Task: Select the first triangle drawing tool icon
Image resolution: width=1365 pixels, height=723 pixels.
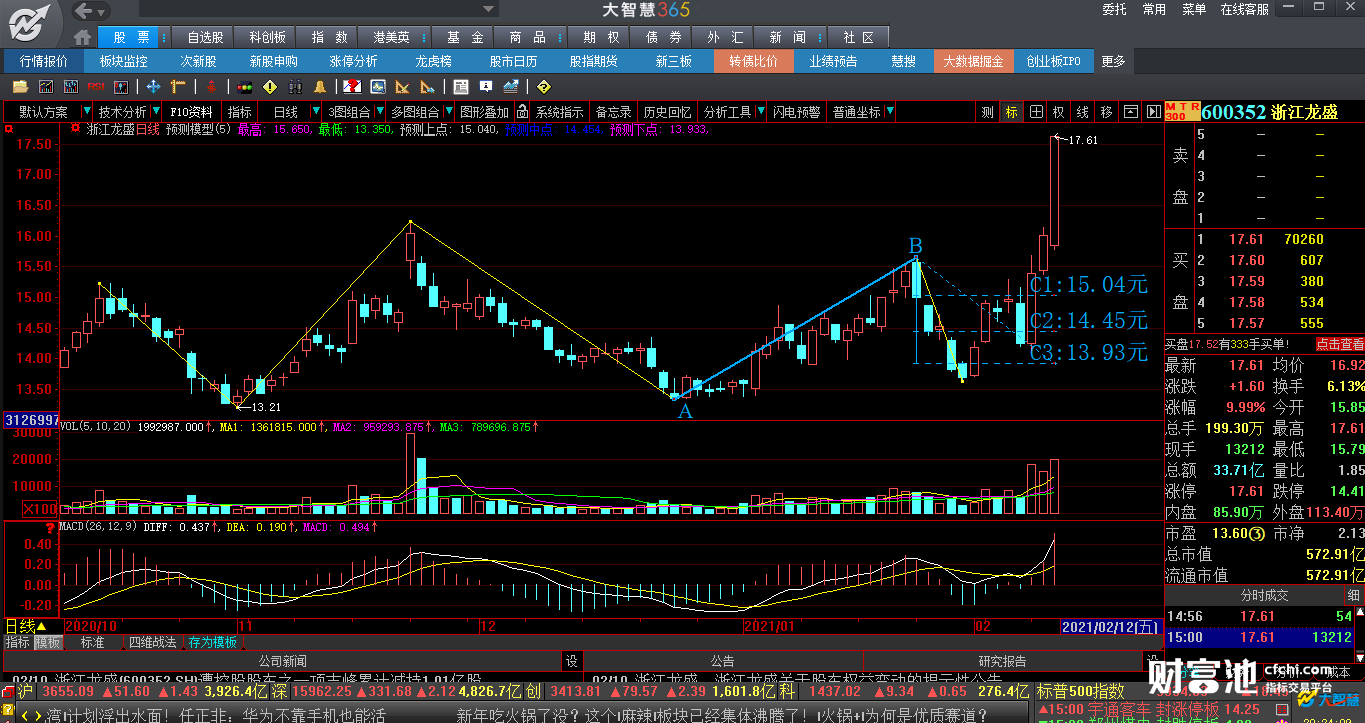Action: tap(402, 87)
